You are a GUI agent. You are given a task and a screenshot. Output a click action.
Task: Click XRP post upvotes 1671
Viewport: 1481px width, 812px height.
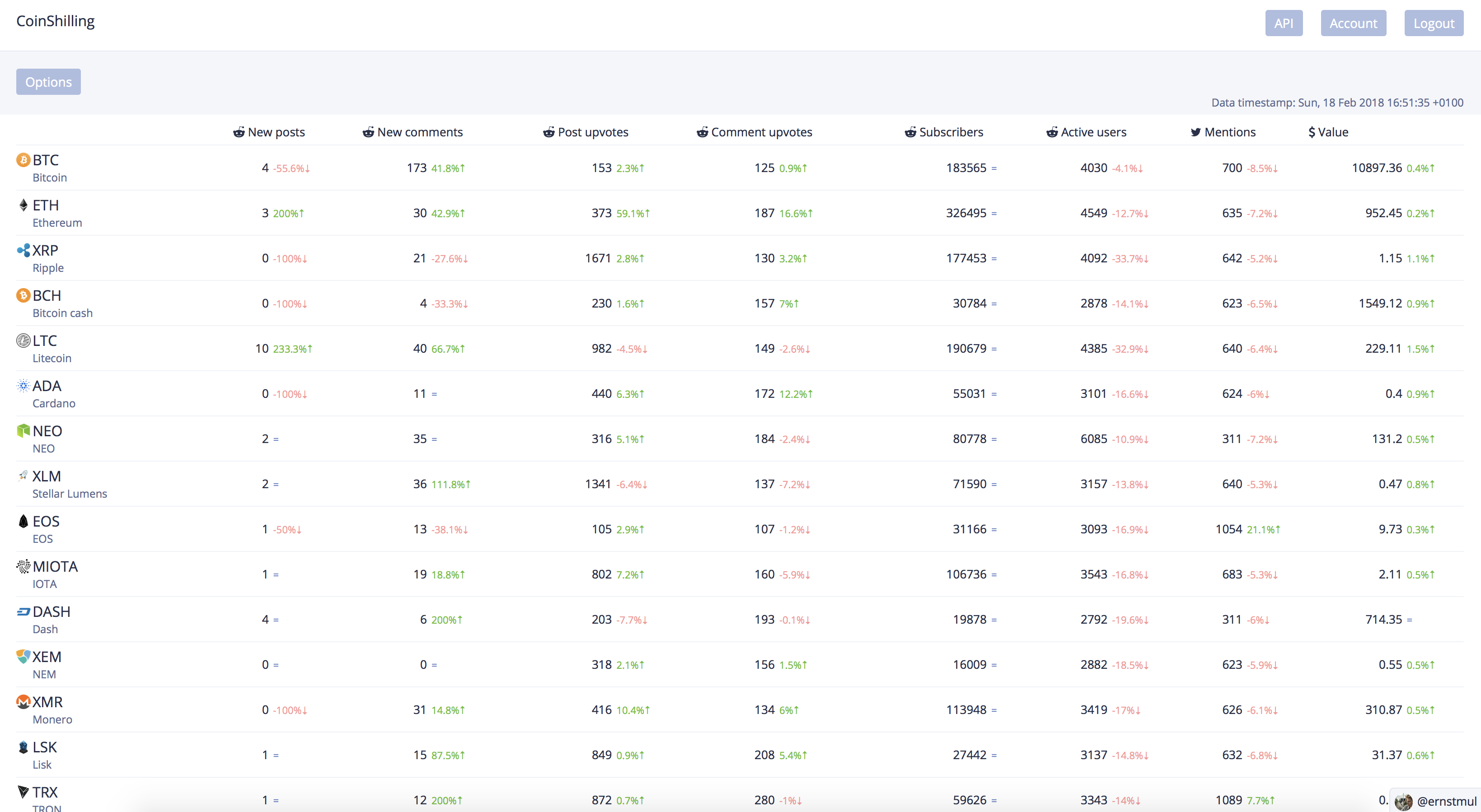pos(598,259)
